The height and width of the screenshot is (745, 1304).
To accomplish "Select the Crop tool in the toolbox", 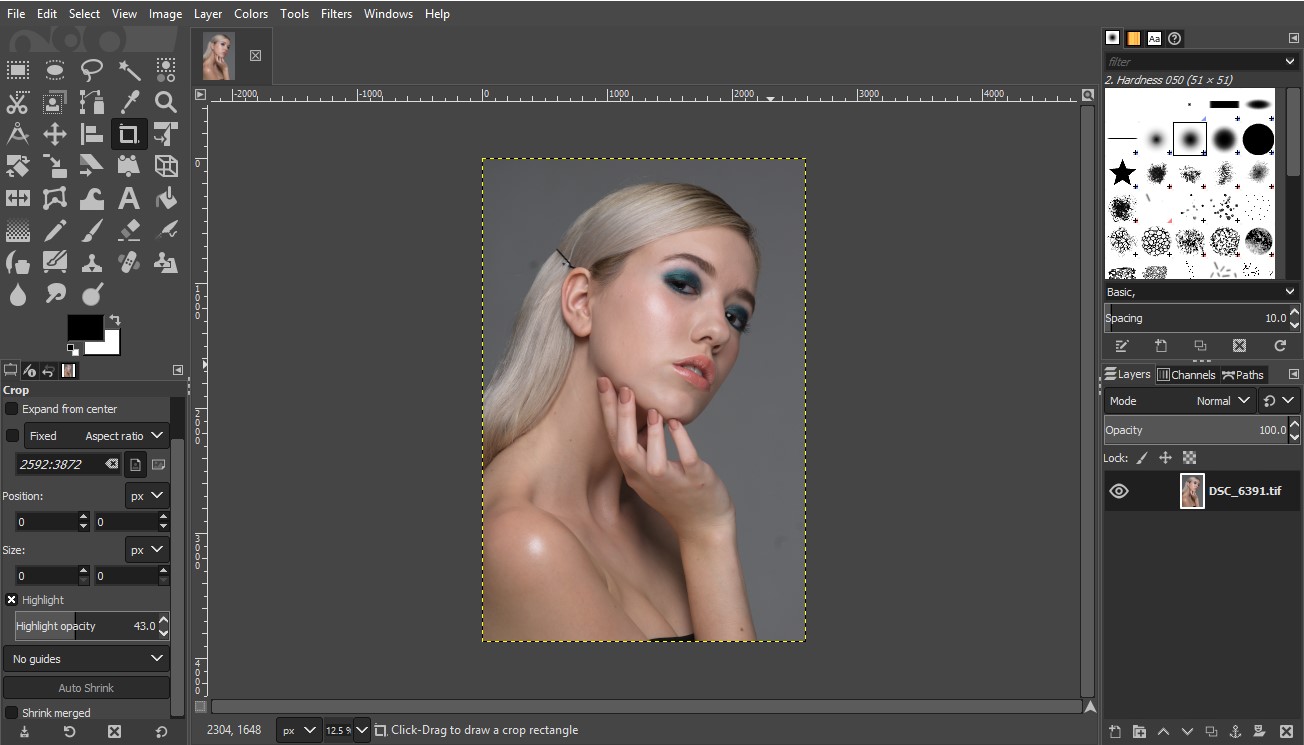I will [128, 134].
